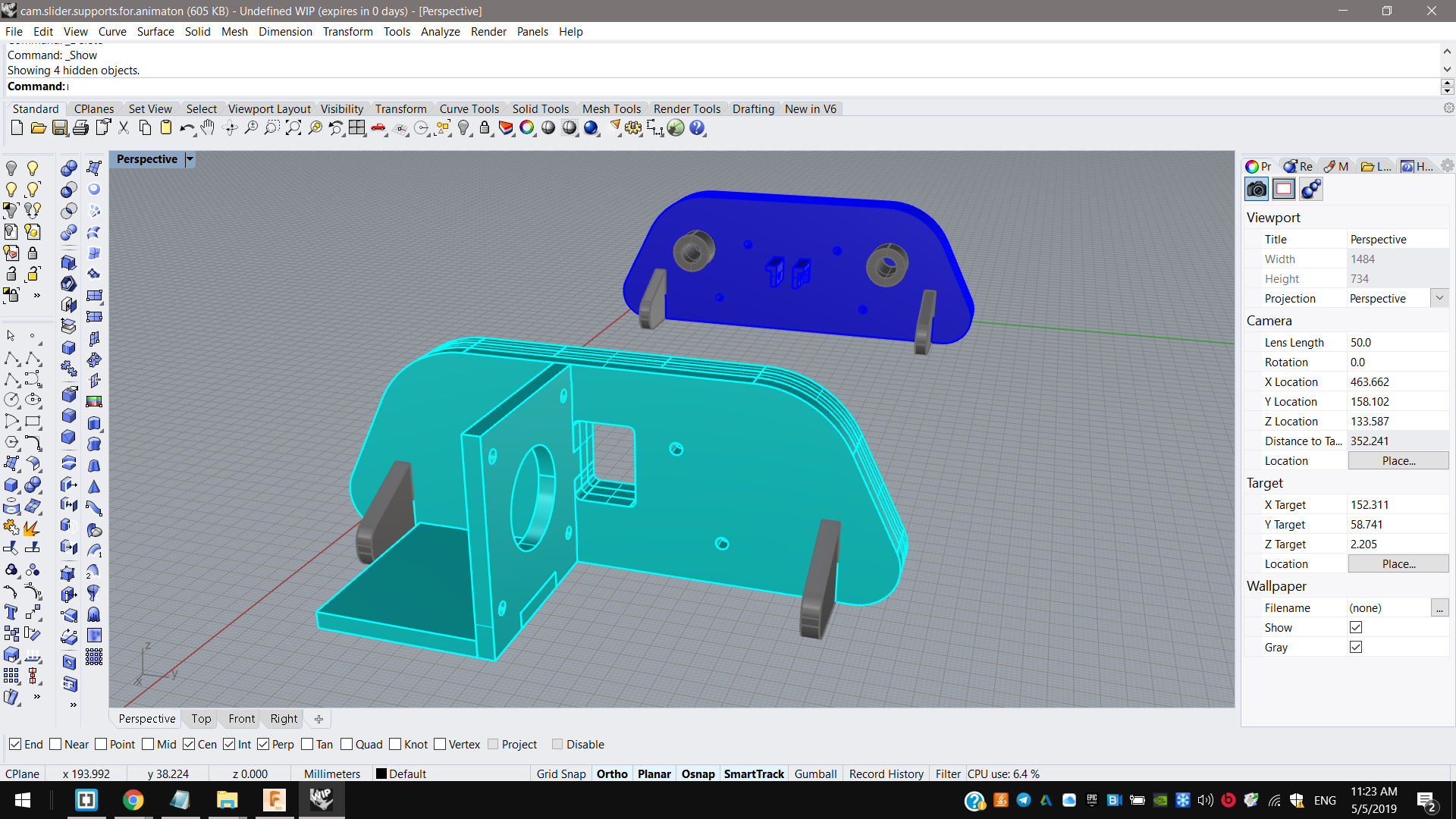
Task: Click the Lock objects padlock icon
Action: [x=485, y=128]
